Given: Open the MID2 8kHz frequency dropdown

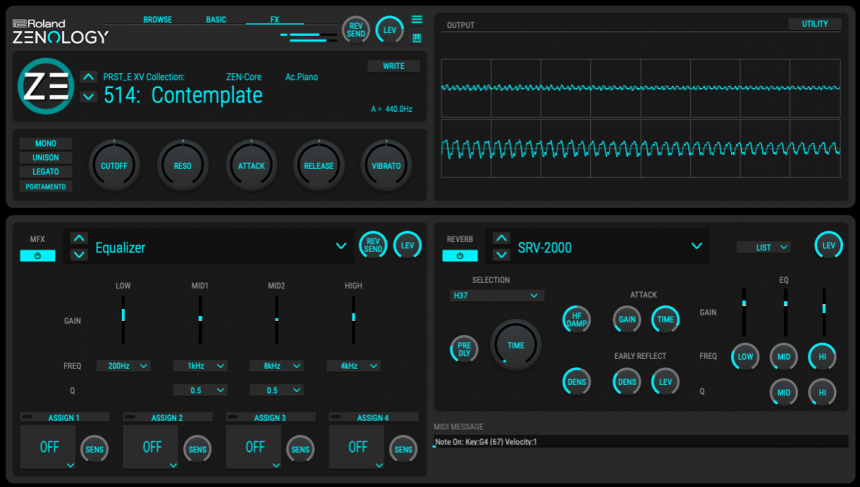Looking at the screenshot, I should 276,366.
